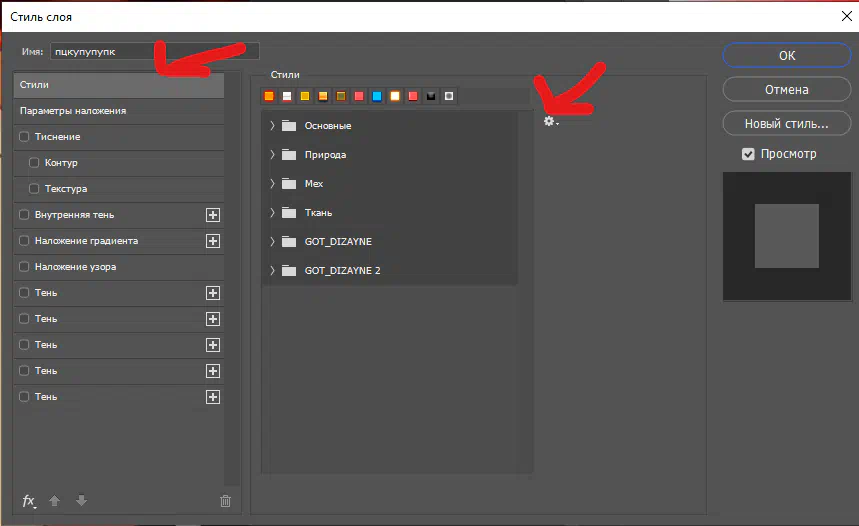
Task: Enable the Тиснение checkbox
Action: (x=24, y=137)
